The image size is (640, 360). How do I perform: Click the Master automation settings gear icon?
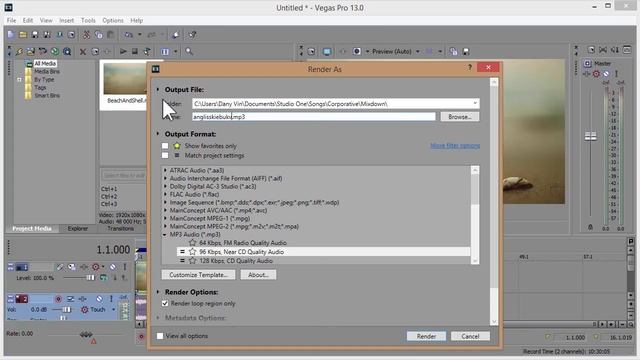596,74
